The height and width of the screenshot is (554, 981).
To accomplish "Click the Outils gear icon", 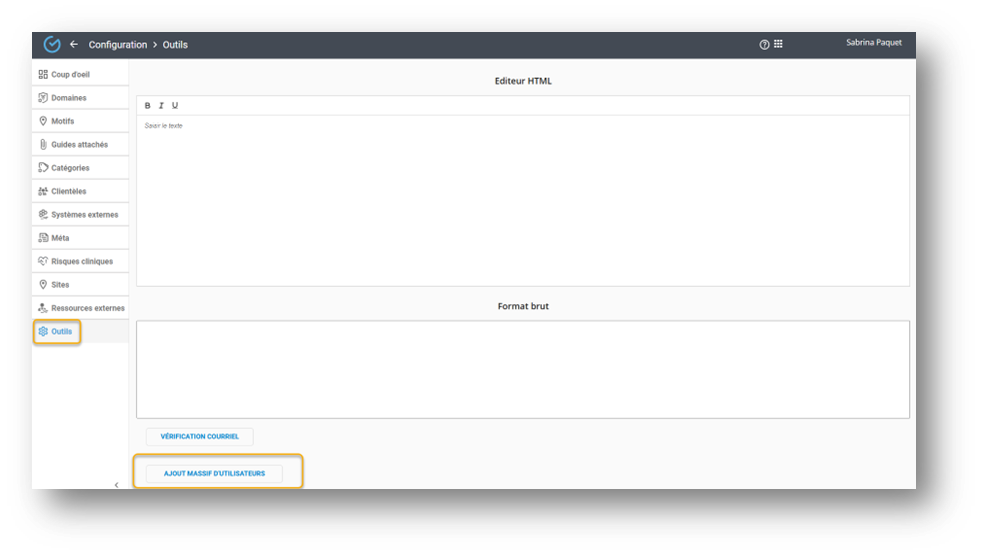I will pos(43,331).
